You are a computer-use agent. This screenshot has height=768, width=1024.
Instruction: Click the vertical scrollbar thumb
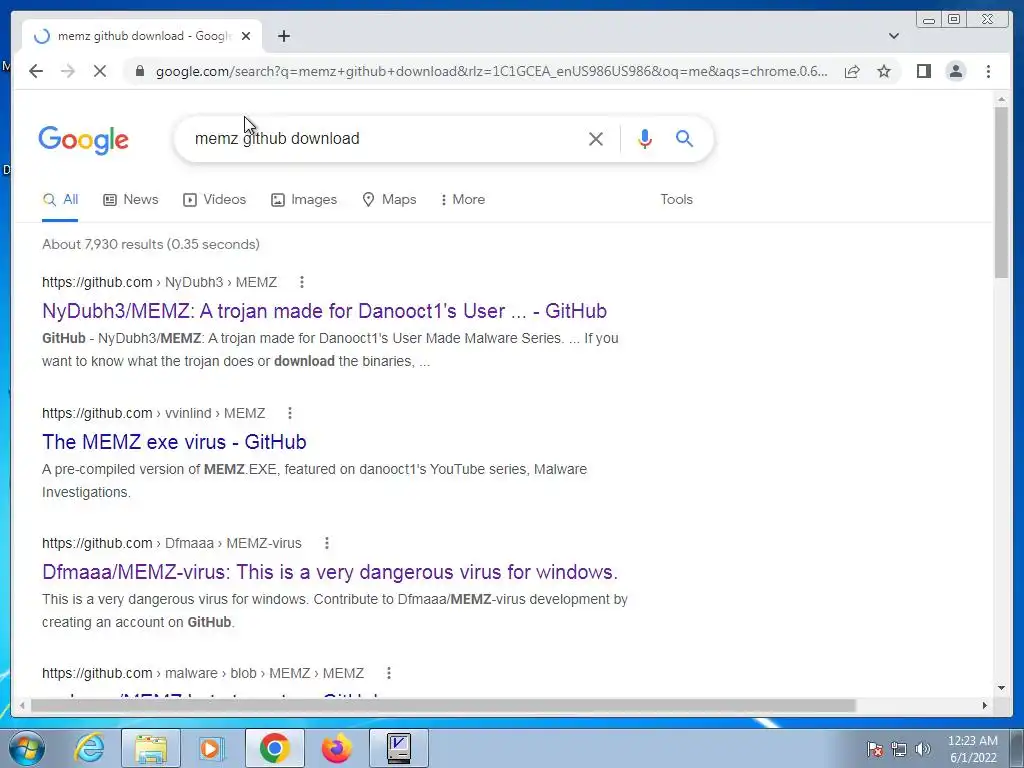click(x=1001, y=193)
